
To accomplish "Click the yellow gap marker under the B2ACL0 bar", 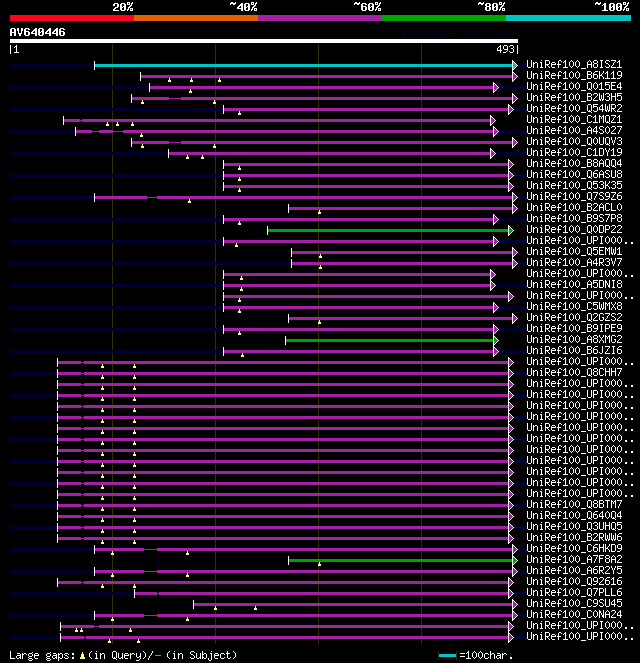I will pyautogui.click(x=320, y=212).
